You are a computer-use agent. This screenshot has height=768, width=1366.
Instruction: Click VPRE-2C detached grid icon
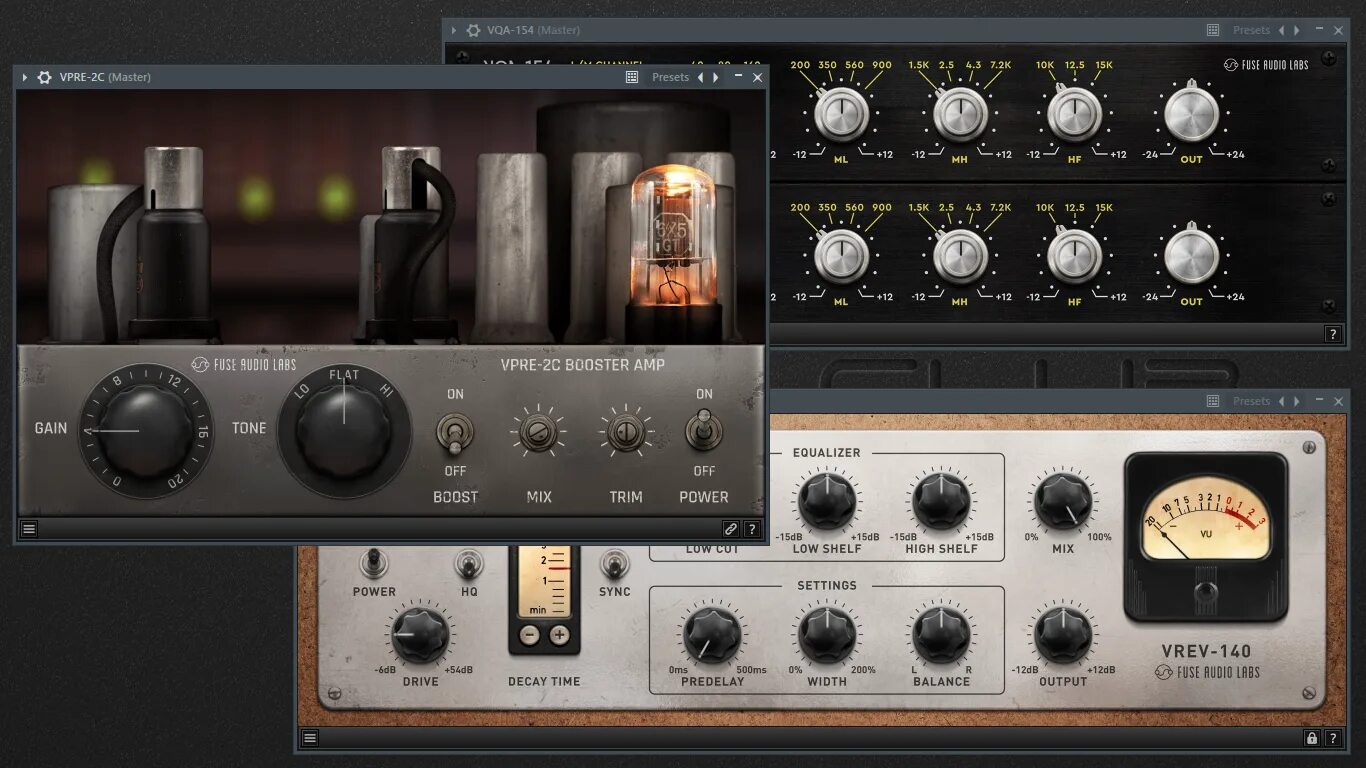coord(632,77)
